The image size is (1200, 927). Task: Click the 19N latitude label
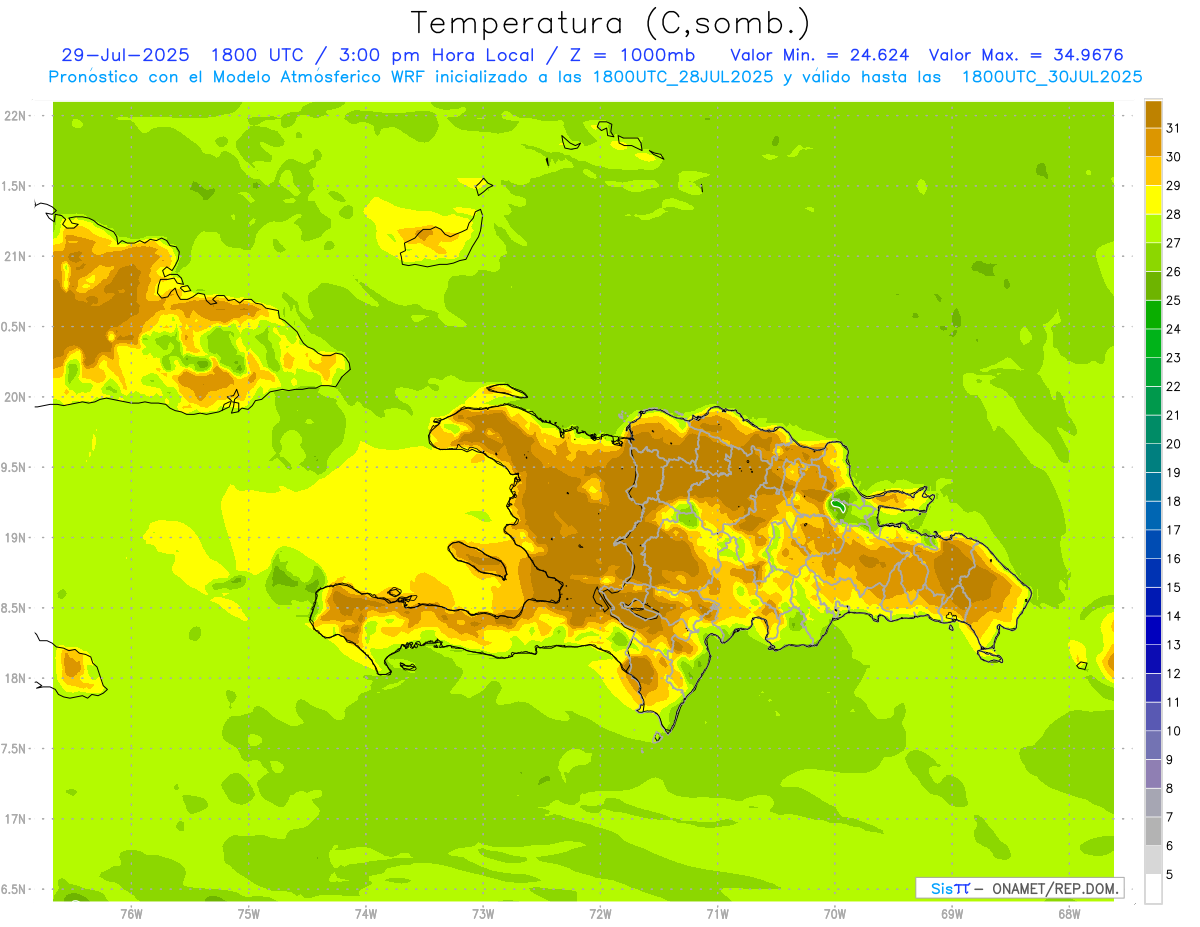(x=17, y=538)
